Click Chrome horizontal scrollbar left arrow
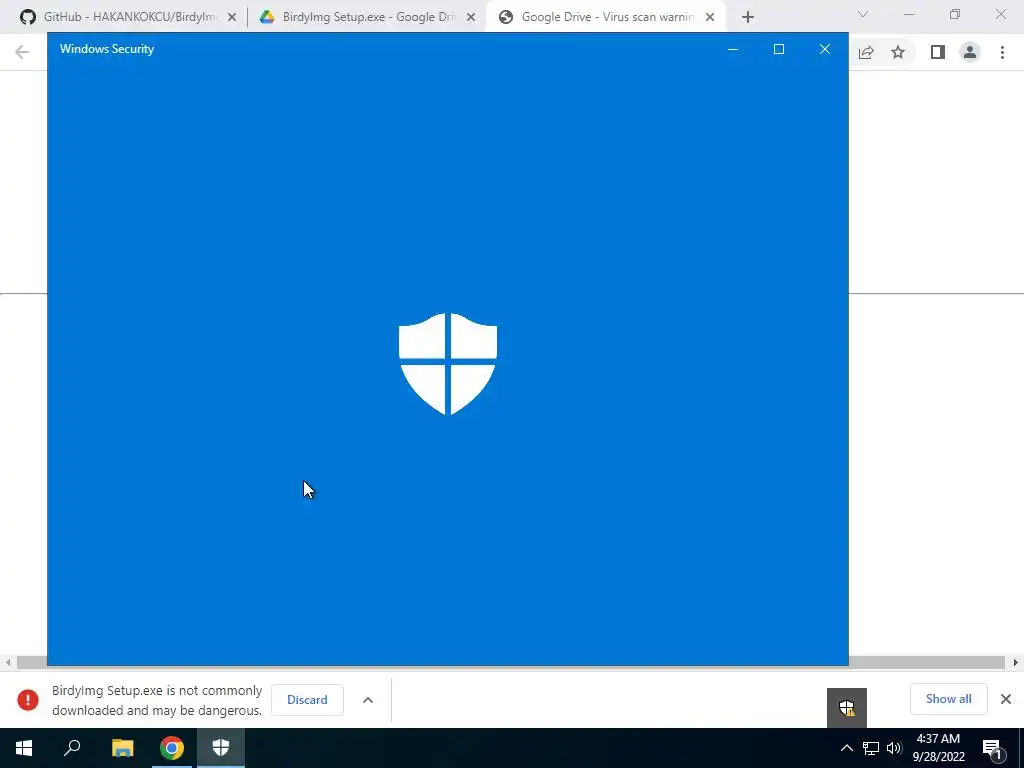This screenshot has width=1024, height=768. (x=8, y=662)
